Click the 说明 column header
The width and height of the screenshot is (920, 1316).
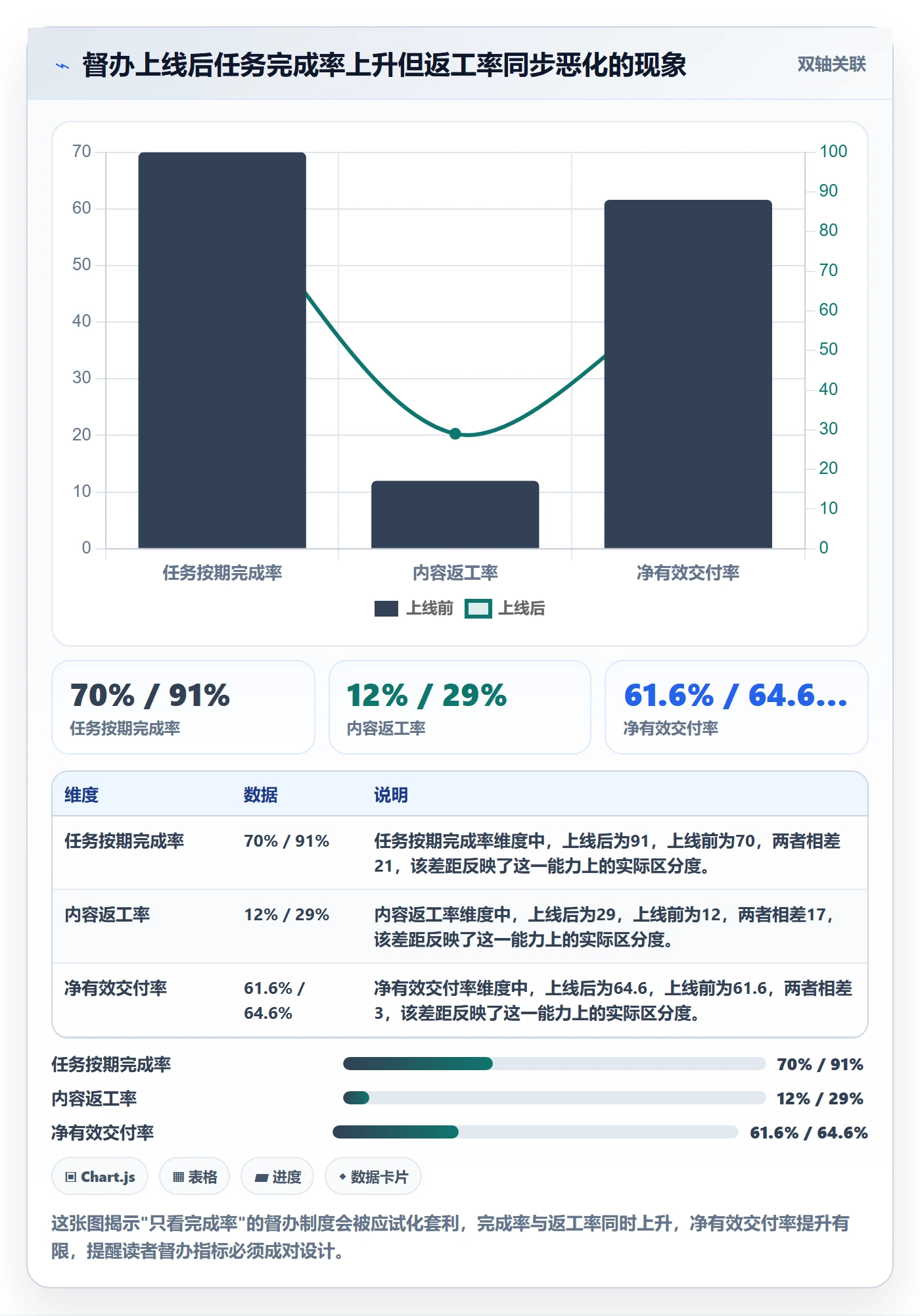click(391, 795)
